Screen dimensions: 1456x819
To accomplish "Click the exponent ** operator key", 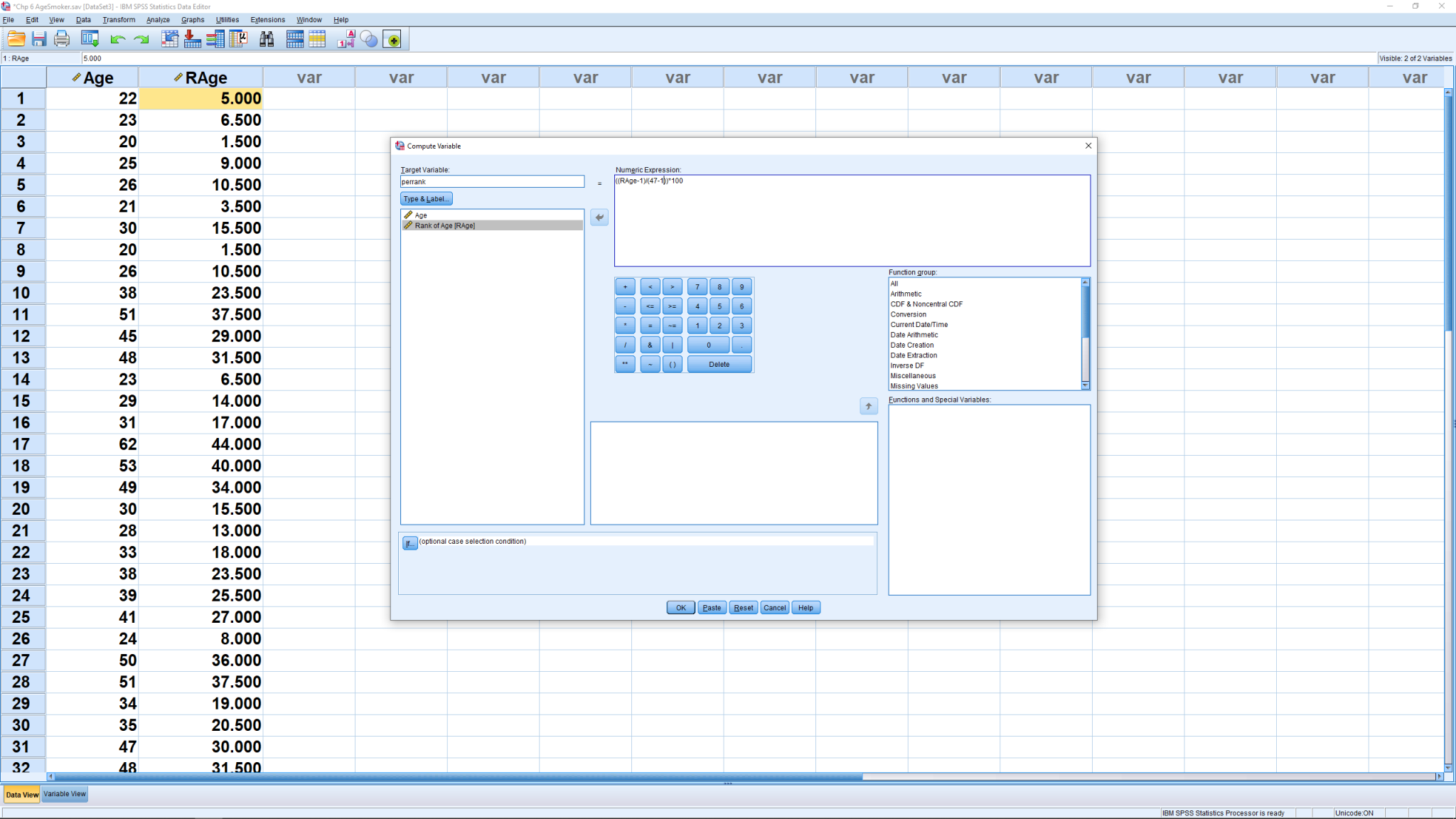I will click(625, 364).
